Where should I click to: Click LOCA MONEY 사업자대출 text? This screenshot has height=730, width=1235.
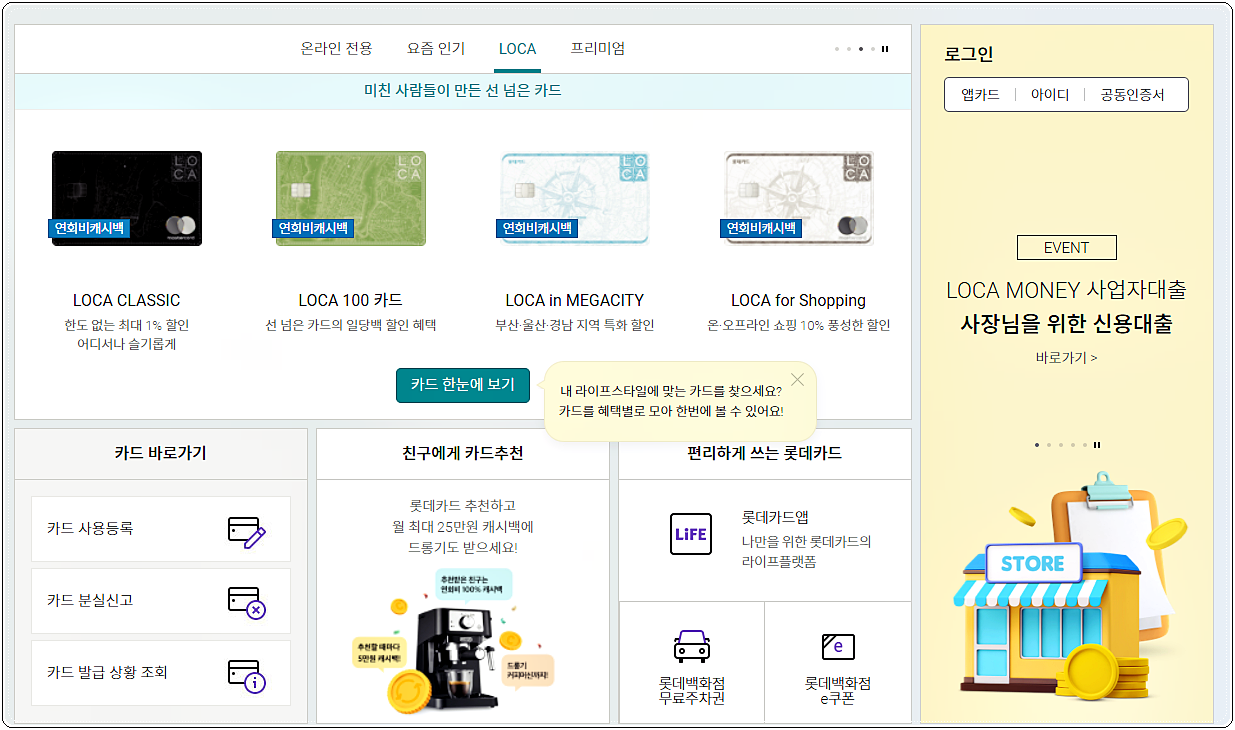(1066, 290)
